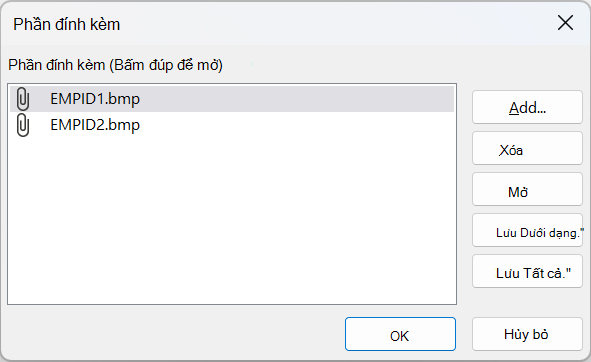The width and height of the screenshot is (591, 362).
Task: Save all with Lưu Tất cả button
Action: pos(527,272)
